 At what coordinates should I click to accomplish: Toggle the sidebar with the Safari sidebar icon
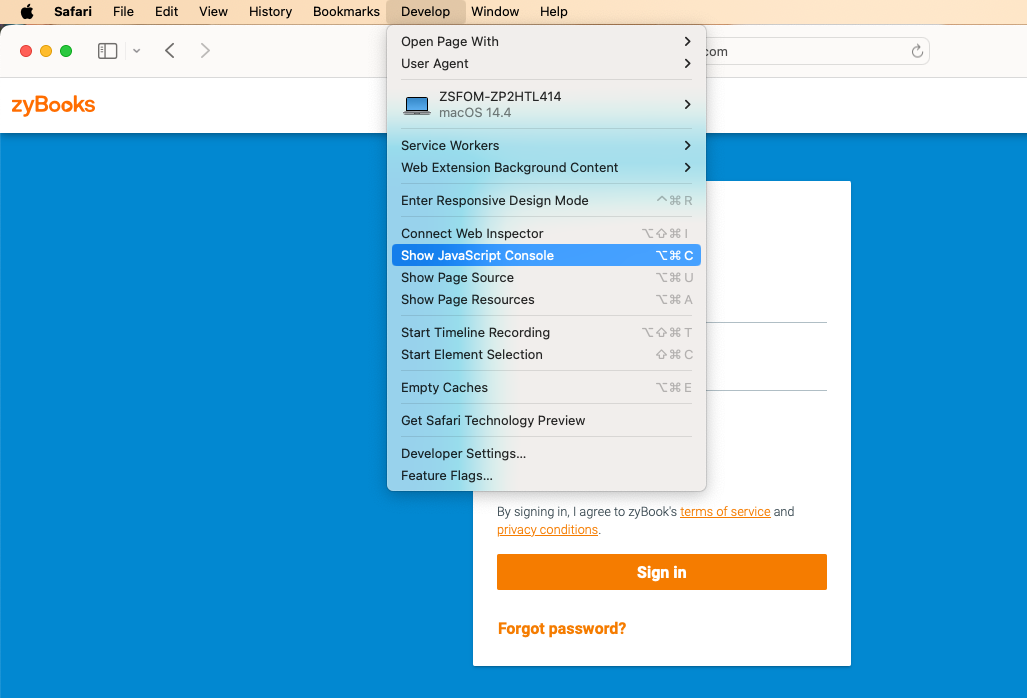click(107, 50)
